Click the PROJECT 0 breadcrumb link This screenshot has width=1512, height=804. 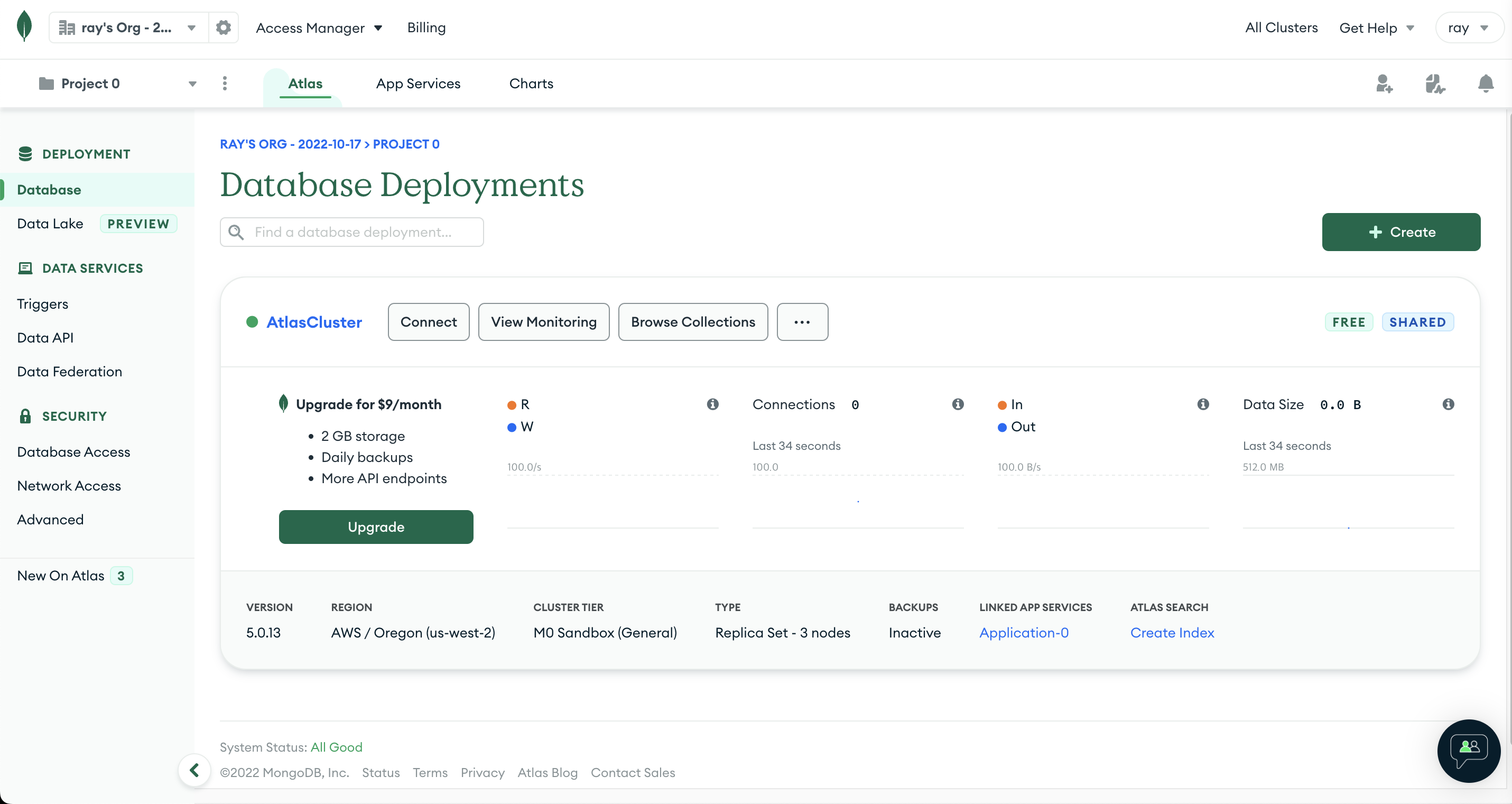406,144
